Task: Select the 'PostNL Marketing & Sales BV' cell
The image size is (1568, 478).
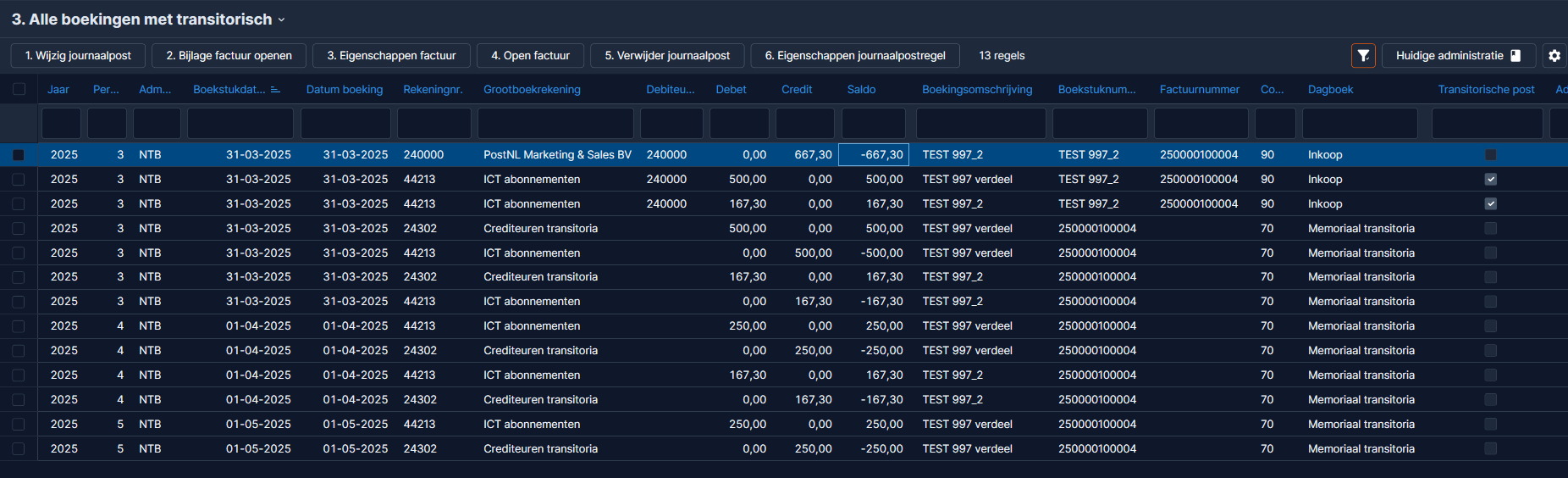Action: coord(557,155)
